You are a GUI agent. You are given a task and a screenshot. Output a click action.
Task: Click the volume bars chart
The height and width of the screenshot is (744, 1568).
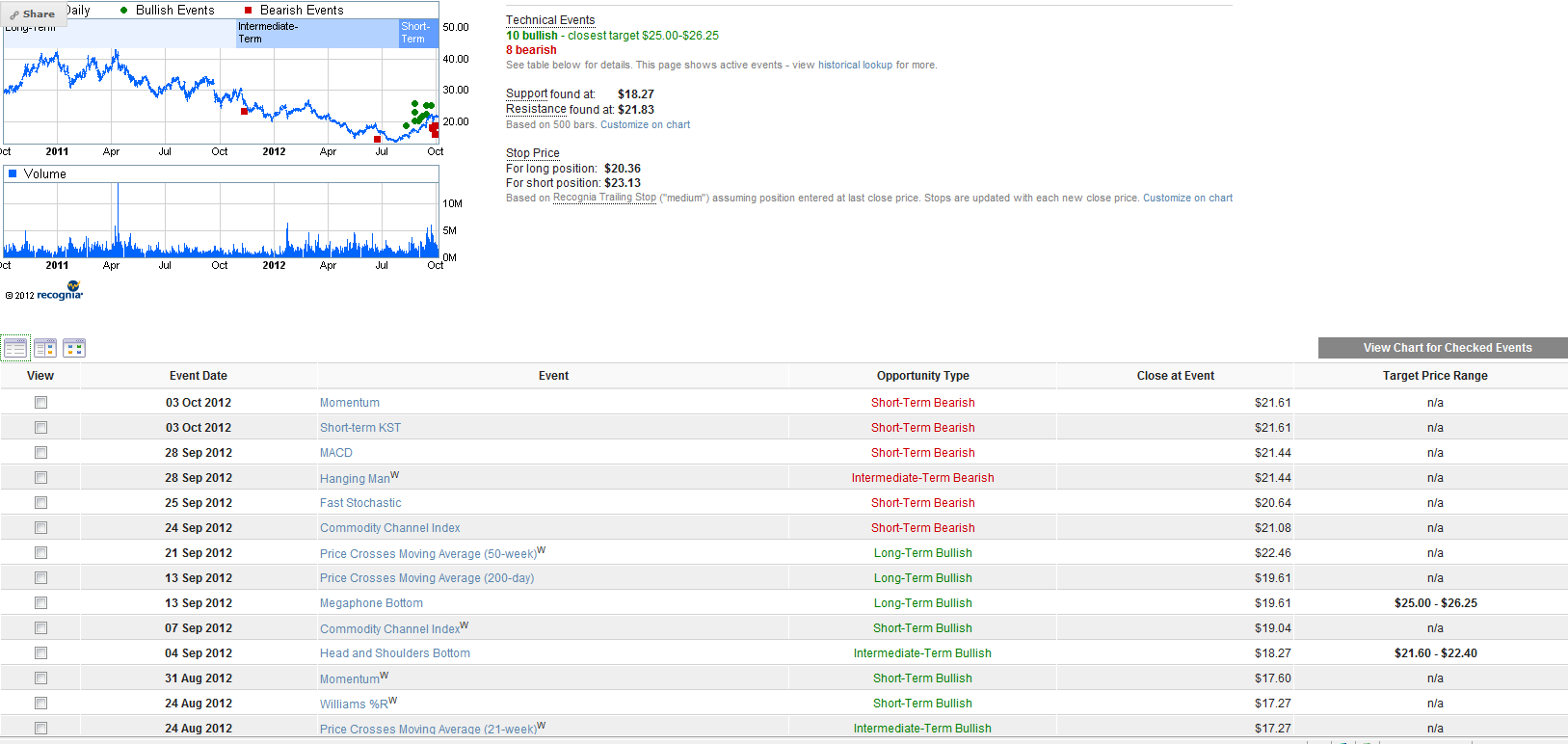tap(221, 220)
